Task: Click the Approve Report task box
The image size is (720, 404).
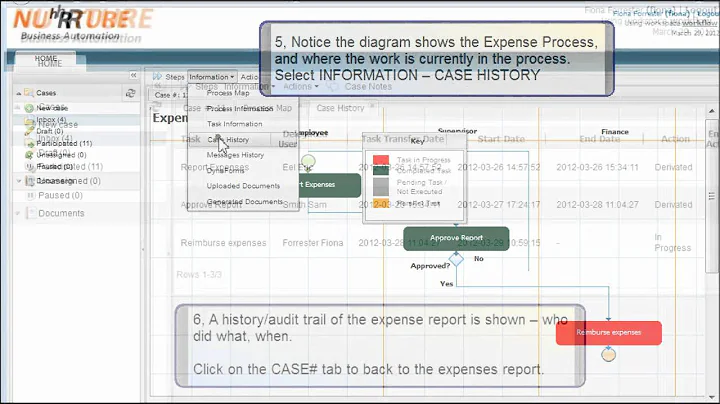Action: (456, 238)
